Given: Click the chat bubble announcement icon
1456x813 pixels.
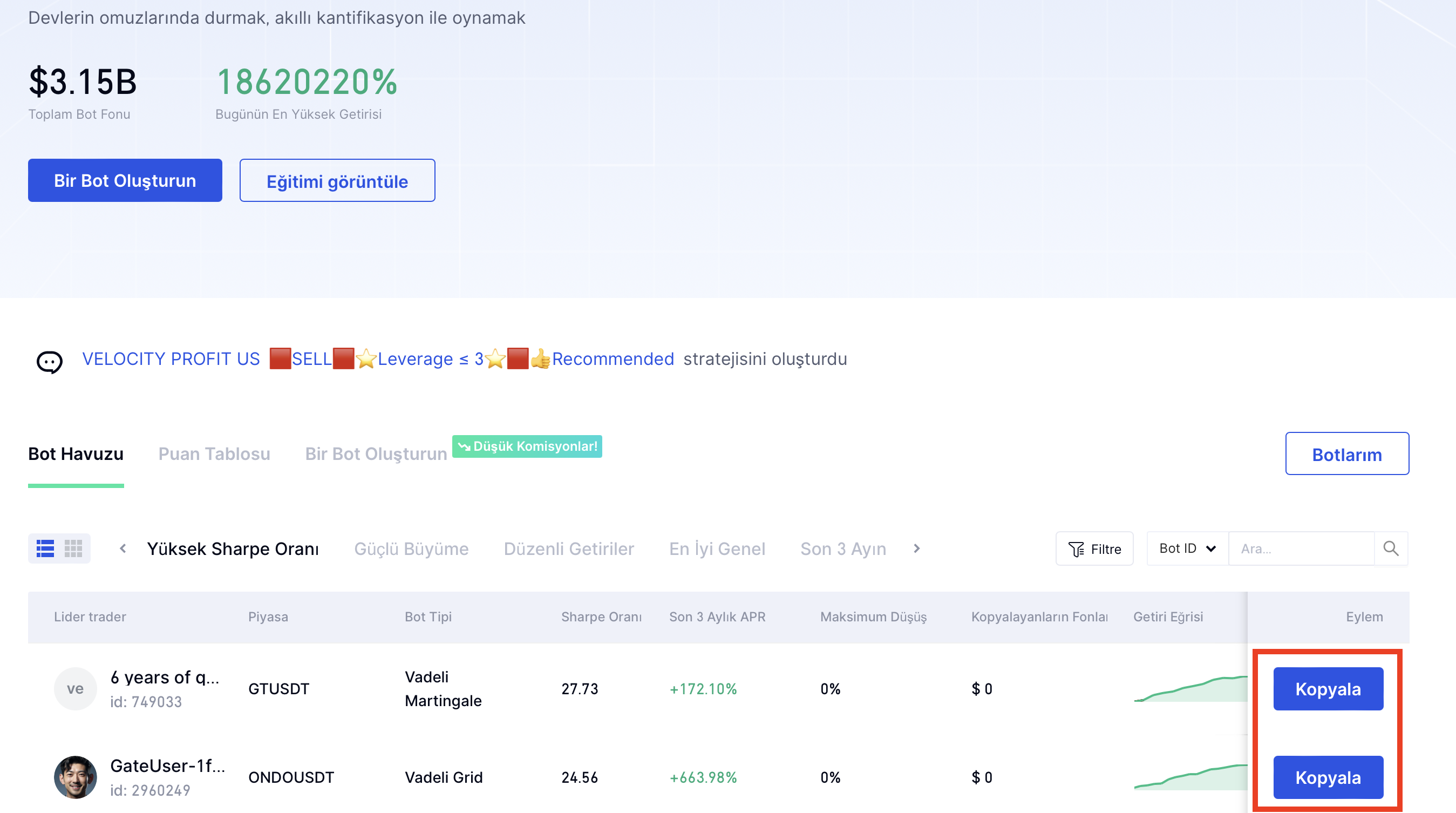Looking at the screenshot, I should [49, 361].
